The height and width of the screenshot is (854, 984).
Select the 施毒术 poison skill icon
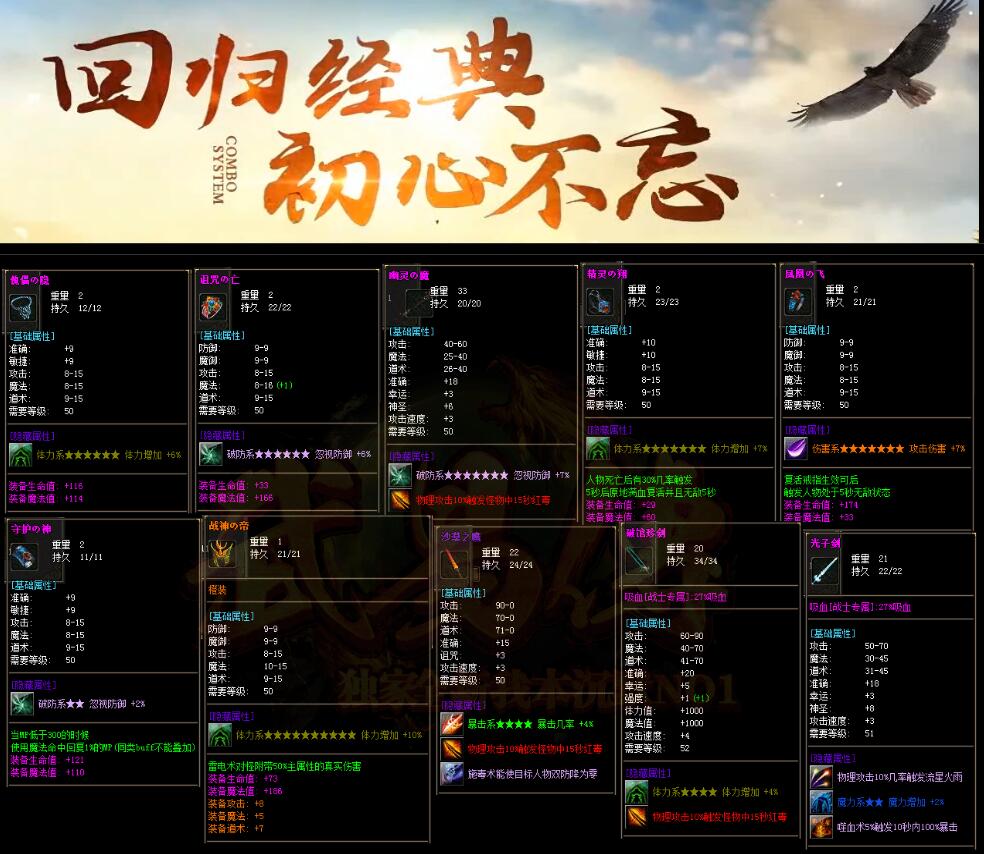click(x=452, y=773)
